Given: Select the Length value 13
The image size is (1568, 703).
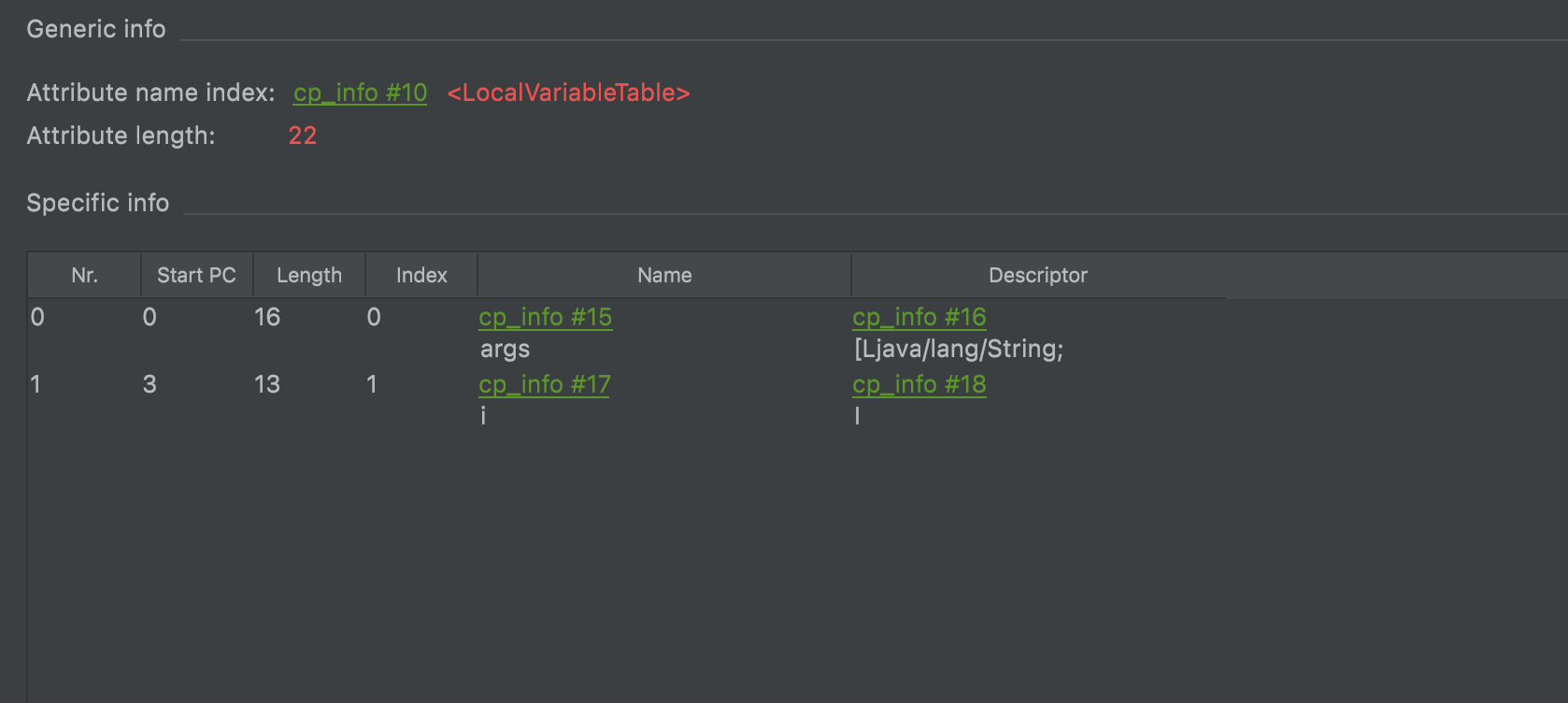Looking at the screenshot, I should pyautogui.click(x=267, y=384).
